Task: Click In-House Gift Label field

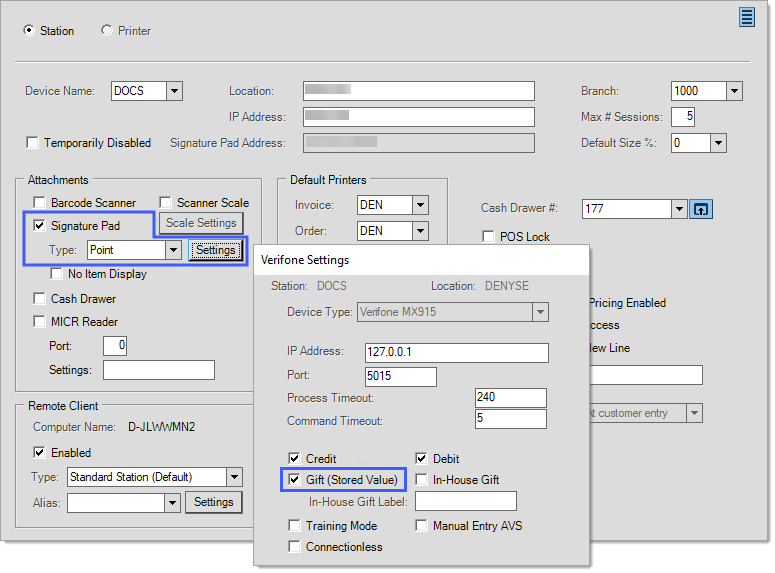Action: [466, 501]
